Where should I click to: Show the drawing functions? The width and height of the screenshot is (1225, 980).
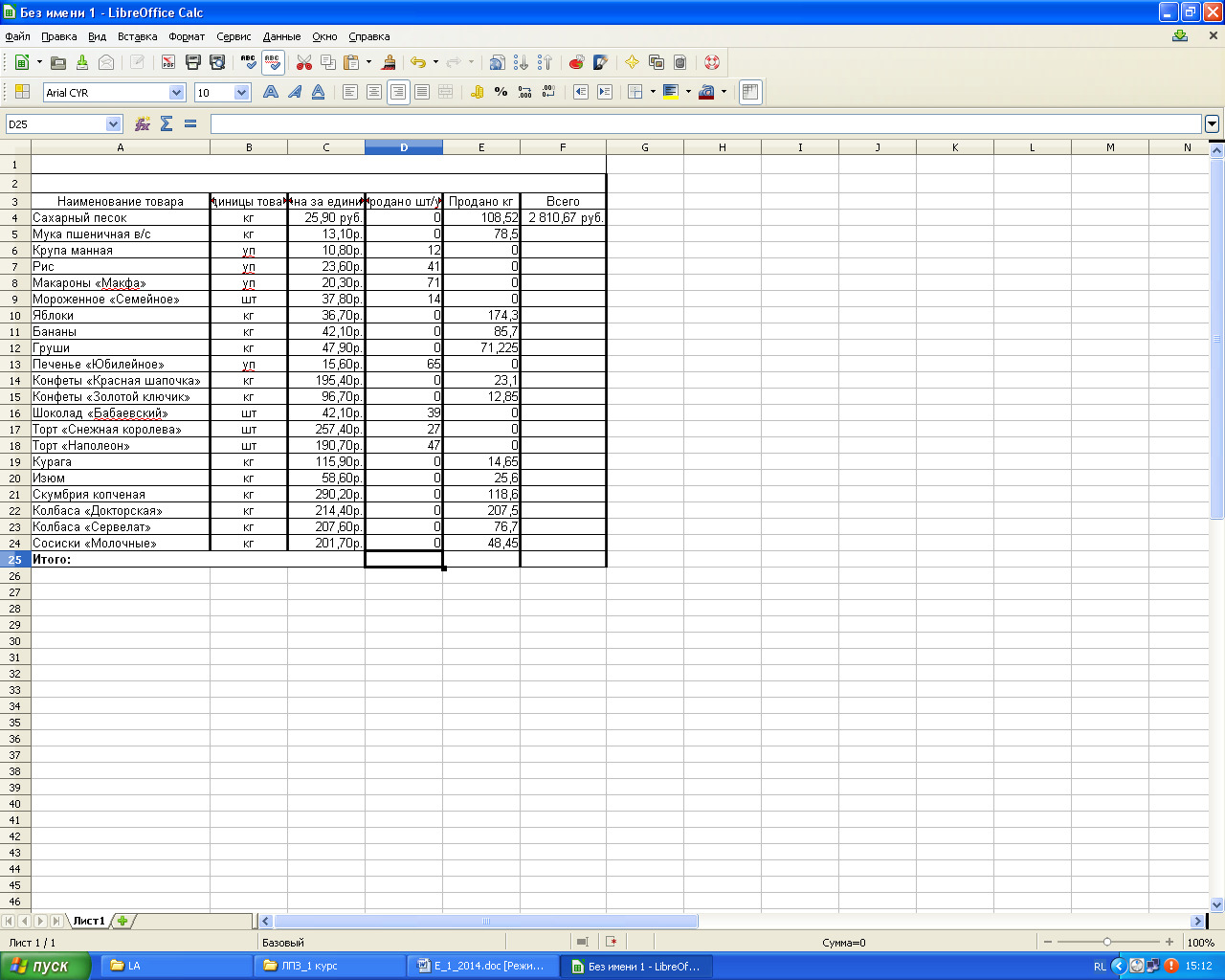click(600, 62)
